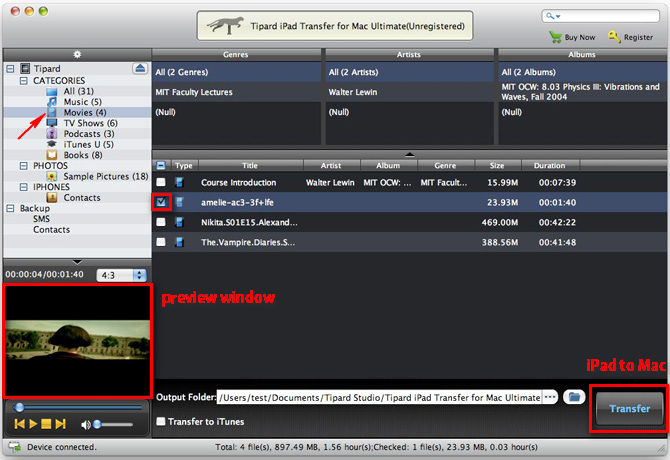This screenshot has height=460, width=670.
Task: Collapse the IPHONES tree node
Action: 24,187
